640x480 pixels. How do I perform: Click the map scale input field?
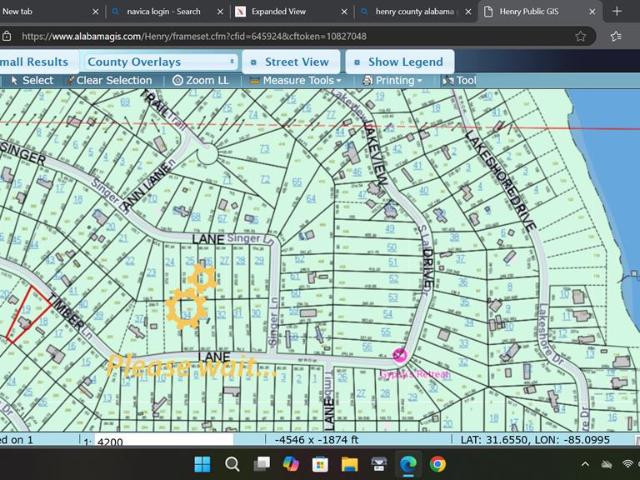(162, 441)
